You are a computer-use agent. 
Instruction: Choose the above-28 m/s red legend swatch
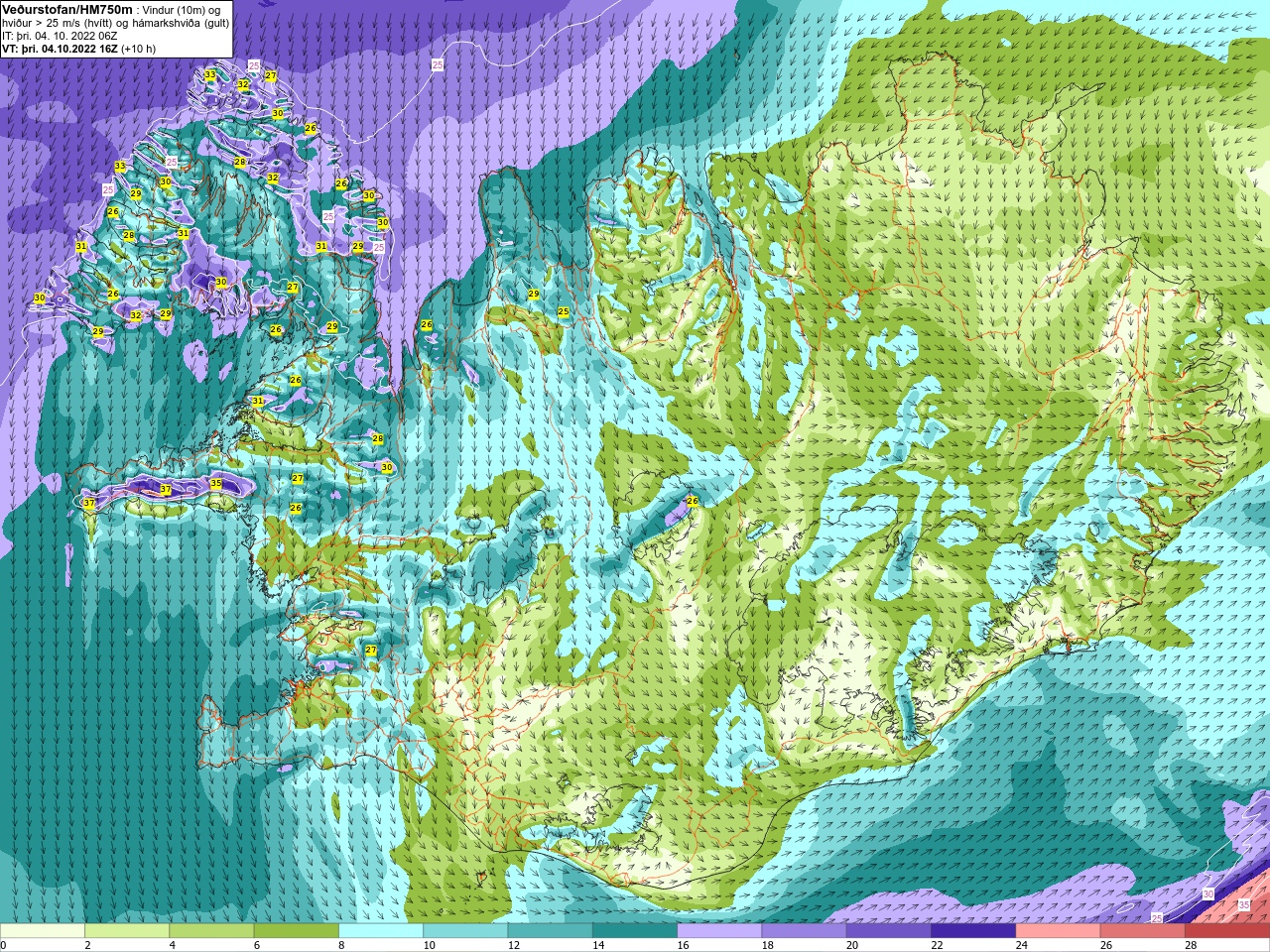click(x=1227, y=931)
